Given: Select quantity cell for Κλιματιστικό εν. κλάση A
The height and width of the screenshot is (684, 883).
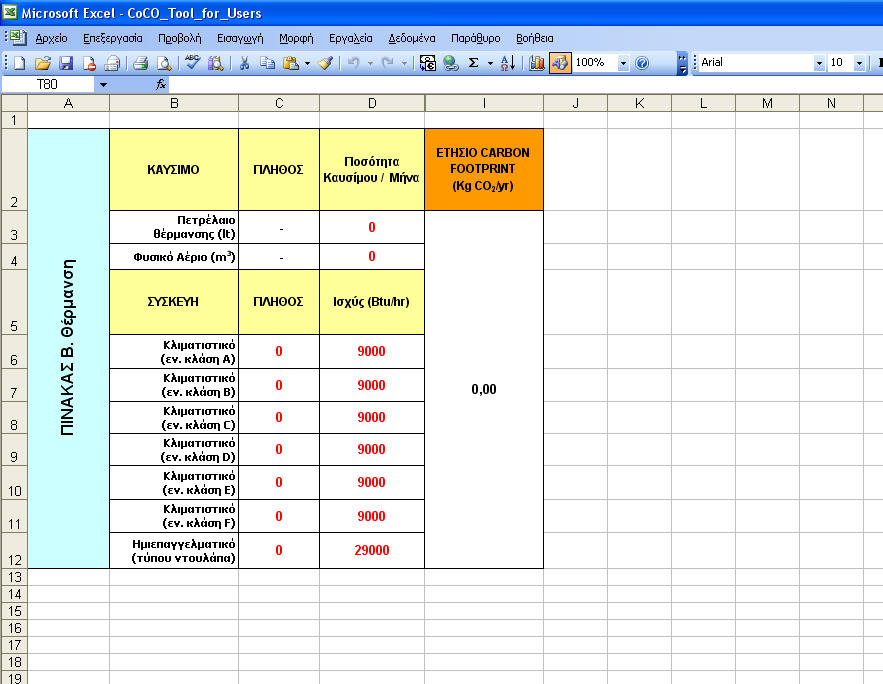Looking at the screenshot, I should (x=279, y=351).
